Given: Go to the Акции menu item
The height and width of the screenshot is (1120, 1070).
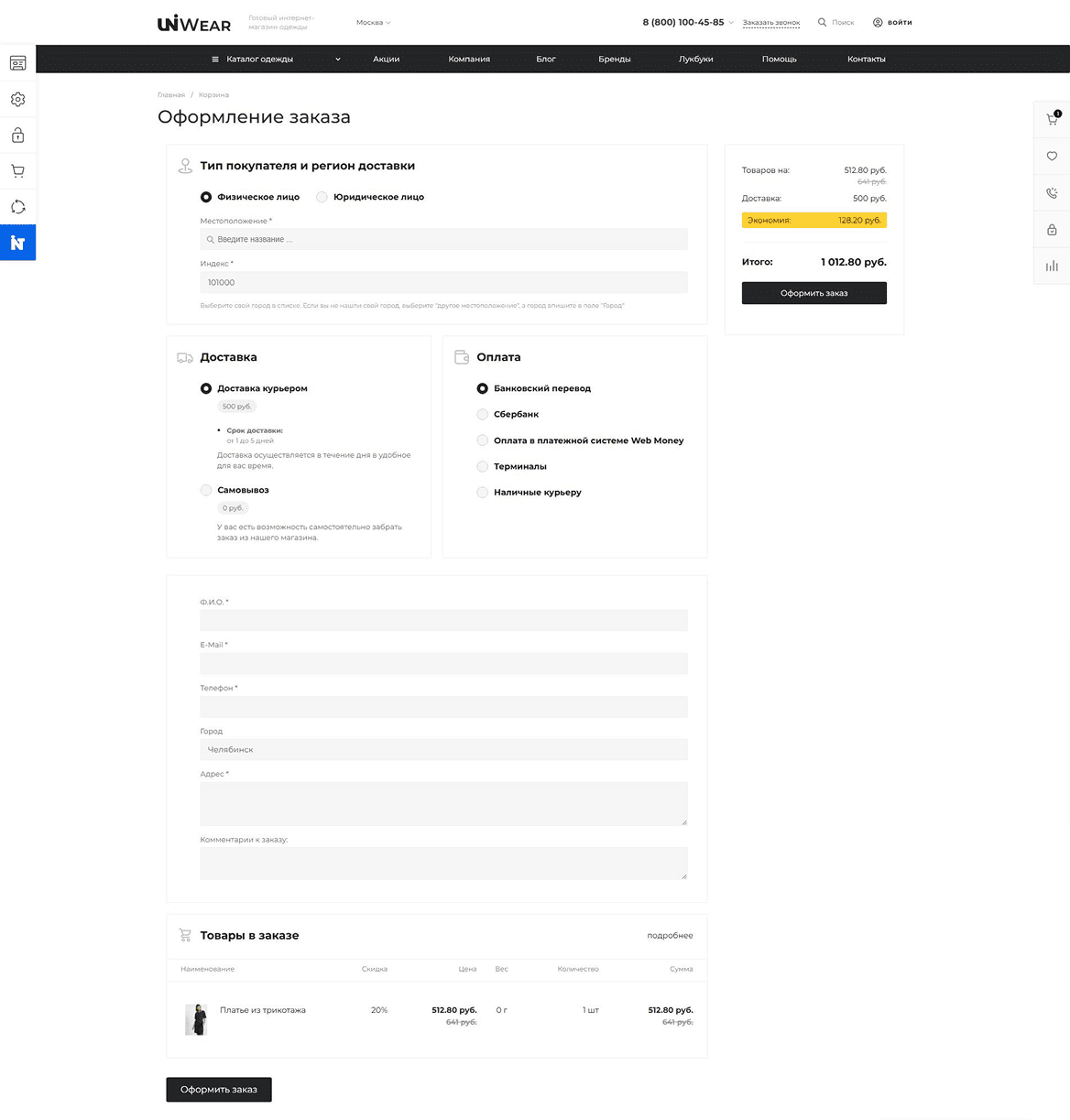Looking at the screenshot, I should (386, 59).
